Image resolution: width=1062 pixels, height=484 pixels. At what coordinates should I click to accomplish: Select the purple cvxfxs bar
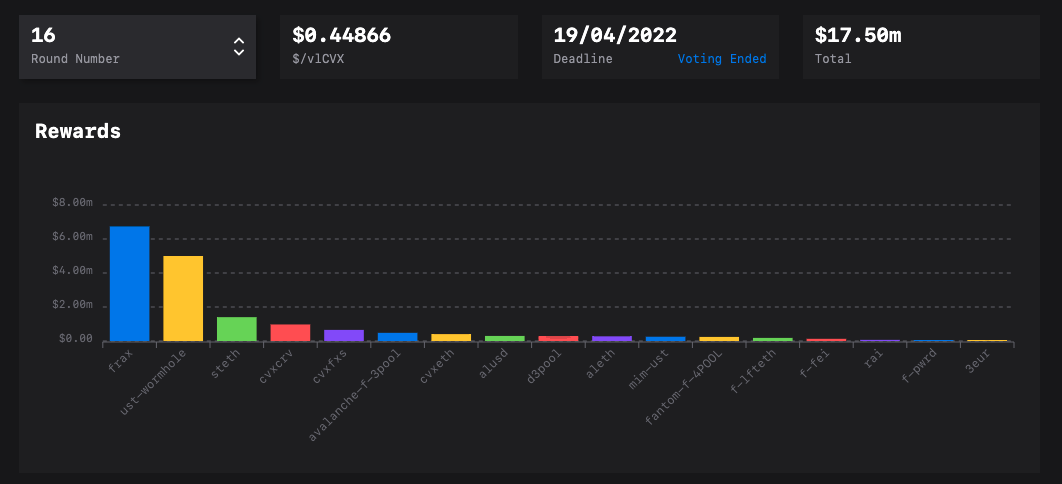[344, 335]
